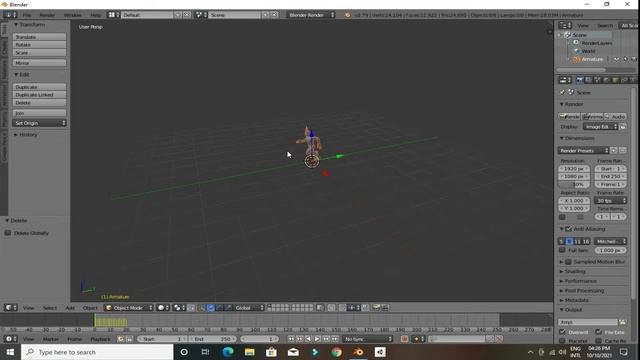Click the Duplicate Linked button
Image resolution: width=640 pixels, height=360 pixels.
pyautogui.click(x=39, y=95)
